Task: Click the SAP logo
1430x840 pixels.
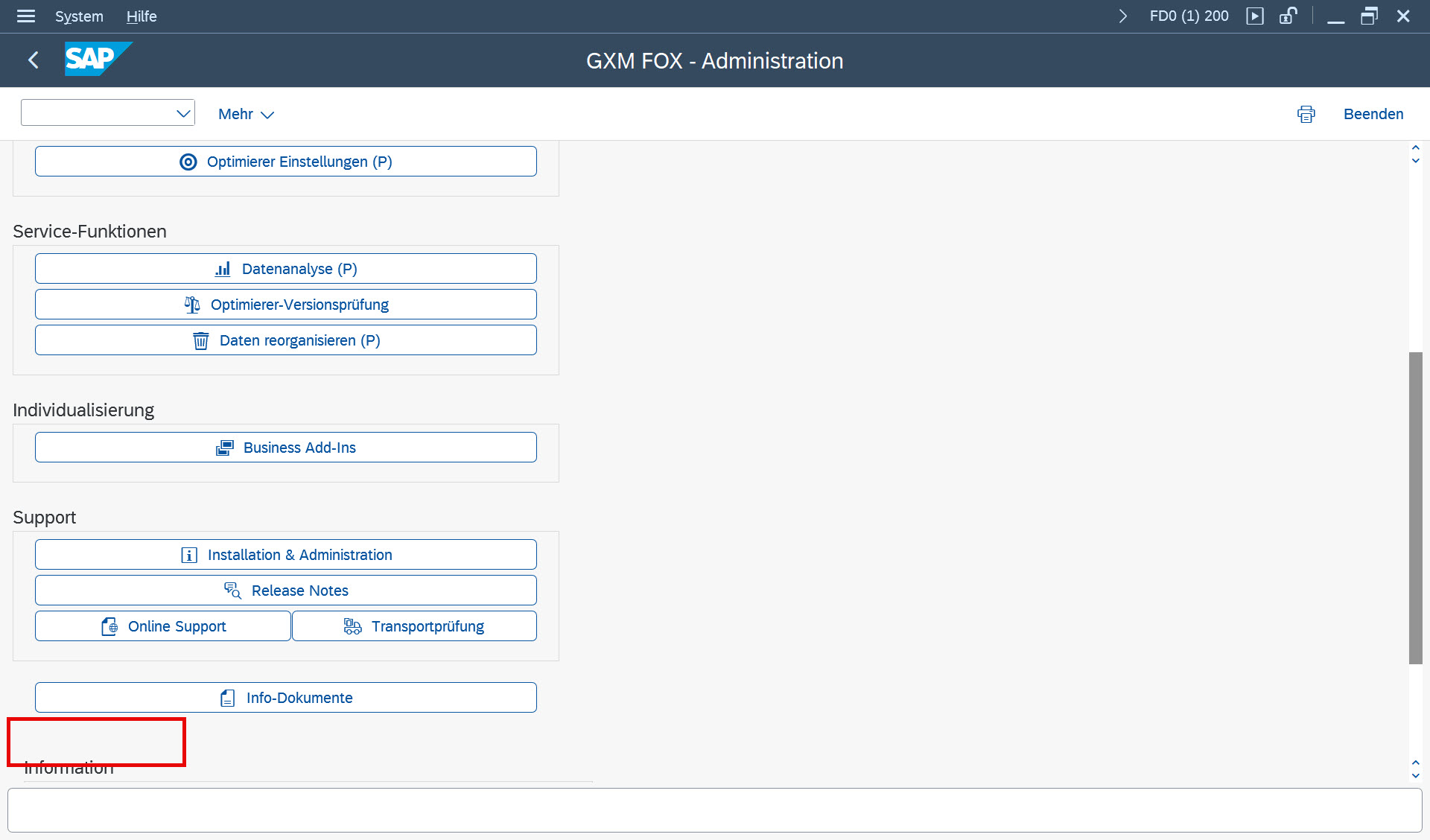Action: [x=97, y=59]
